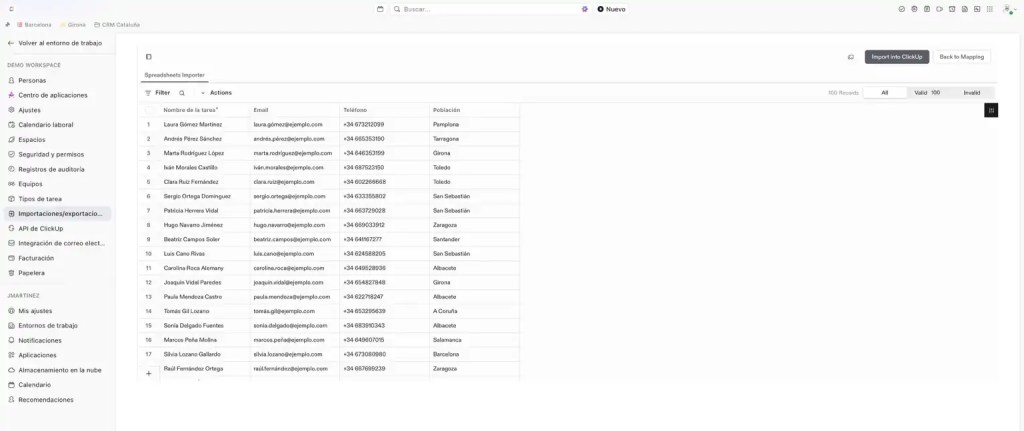Screen dimensions: 1024x431
Task: Open Facturación in the sidebar
Action: (56, 258)
